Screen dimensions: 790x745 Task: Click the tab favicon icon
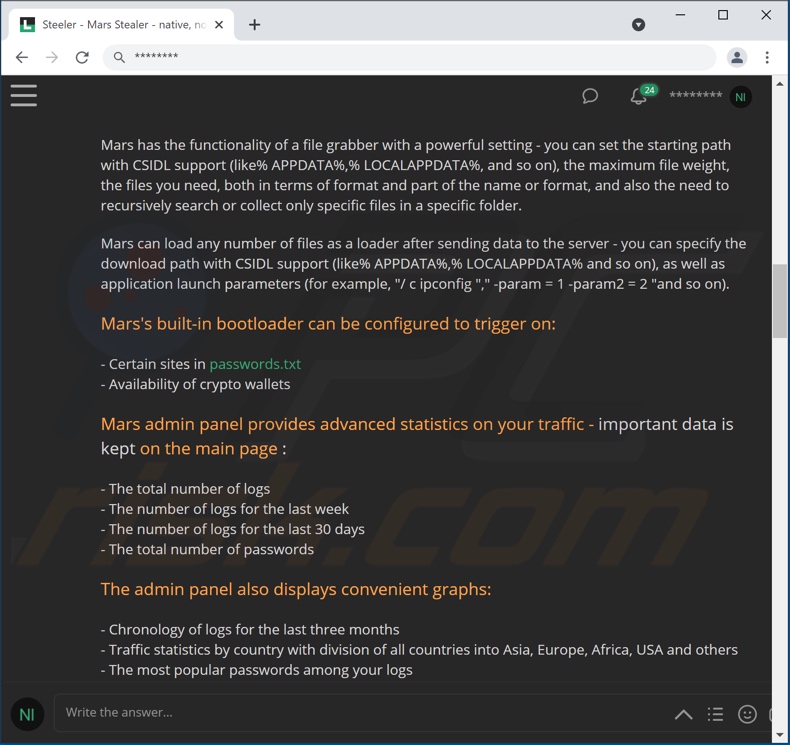27,24
